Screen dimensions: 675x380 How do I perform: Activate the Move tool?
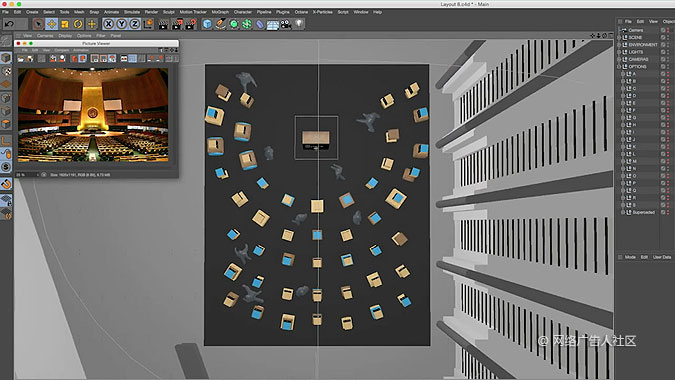[52, 24]
